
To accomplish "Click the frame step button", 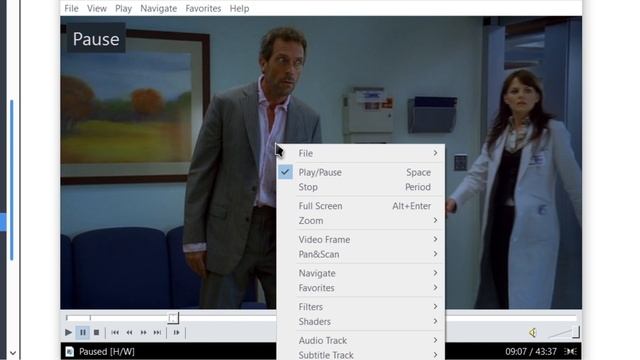I will 176,333.
